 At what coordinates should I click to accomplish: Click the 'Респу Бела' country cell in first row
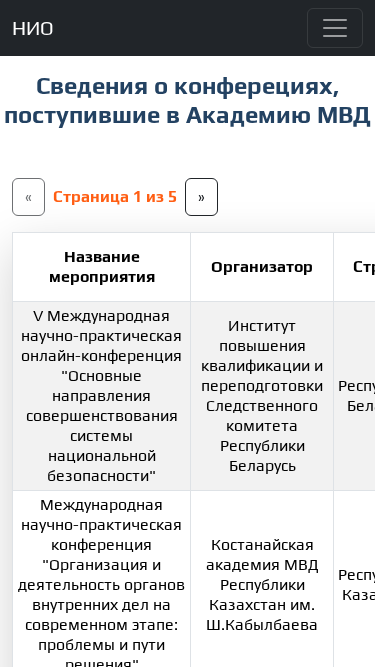tap(355, 396)
